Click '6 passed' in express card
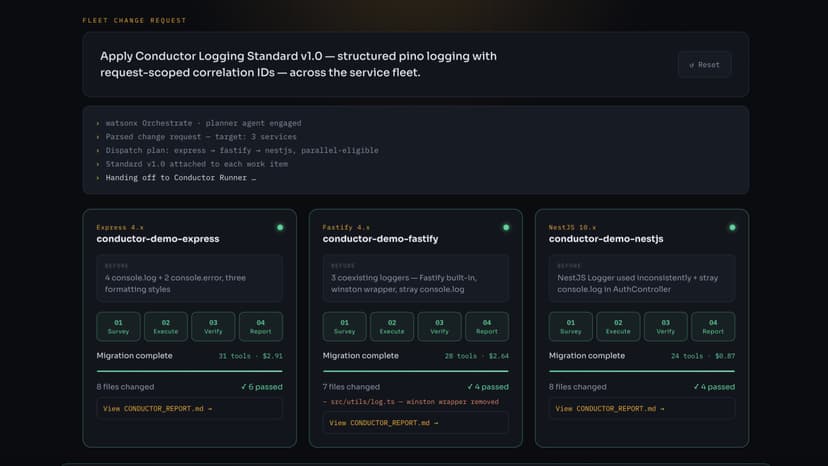This screenshot has height=466, width=828. (261, 387)
